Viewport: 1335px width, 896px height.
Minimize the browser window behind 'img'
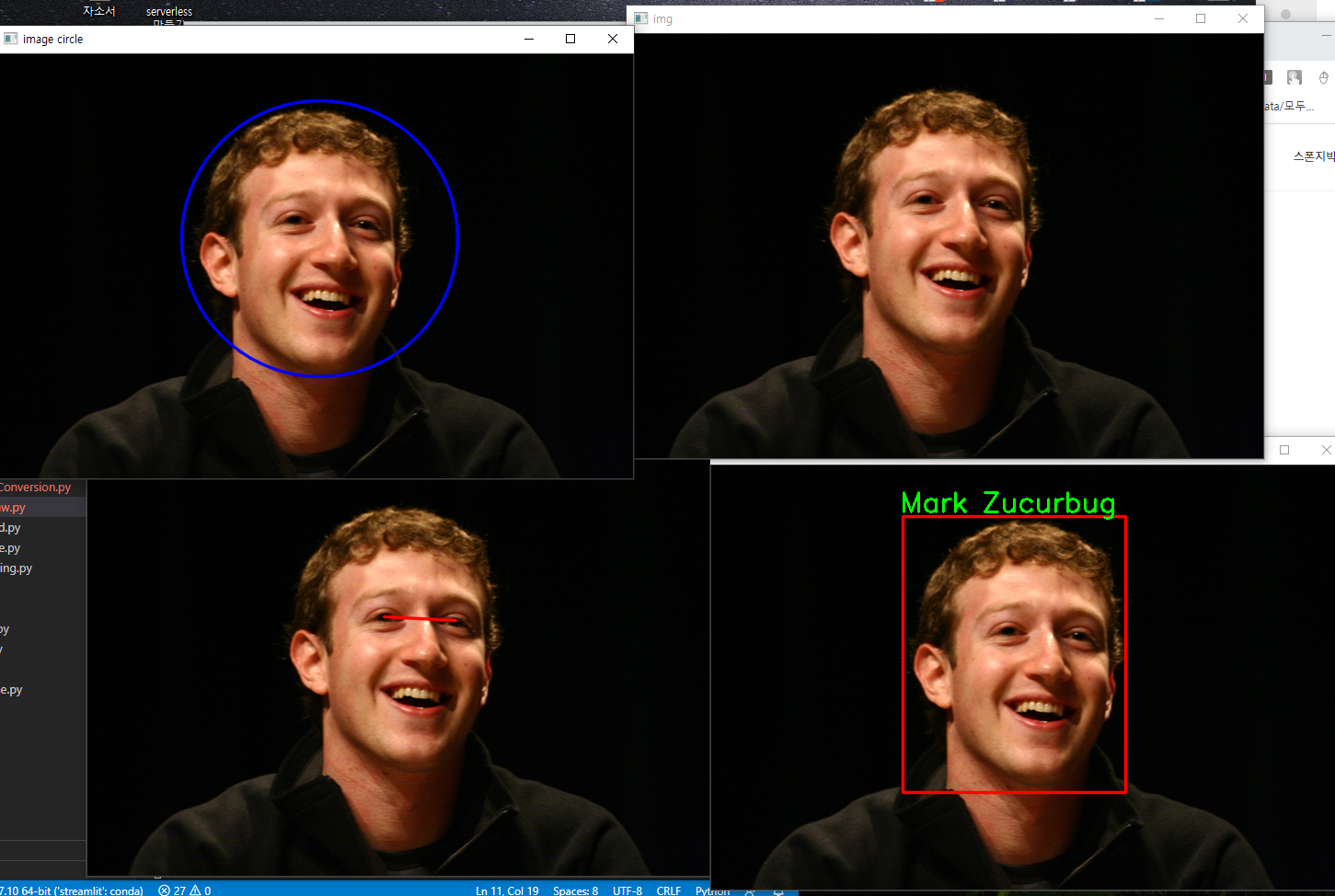1327,35
